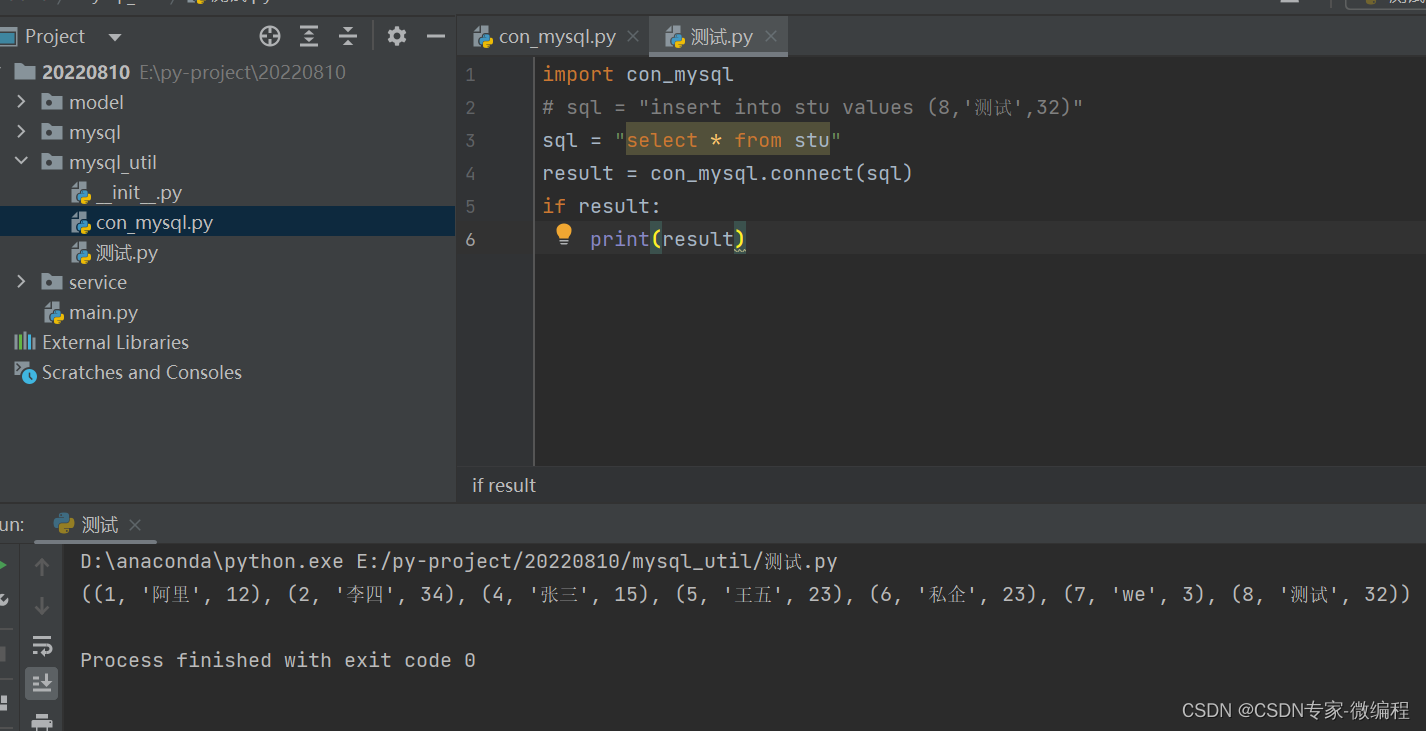Click the Select Opened File crosshair icon
The width and height of the screenshot is (1426, 731).
(270, 37)
